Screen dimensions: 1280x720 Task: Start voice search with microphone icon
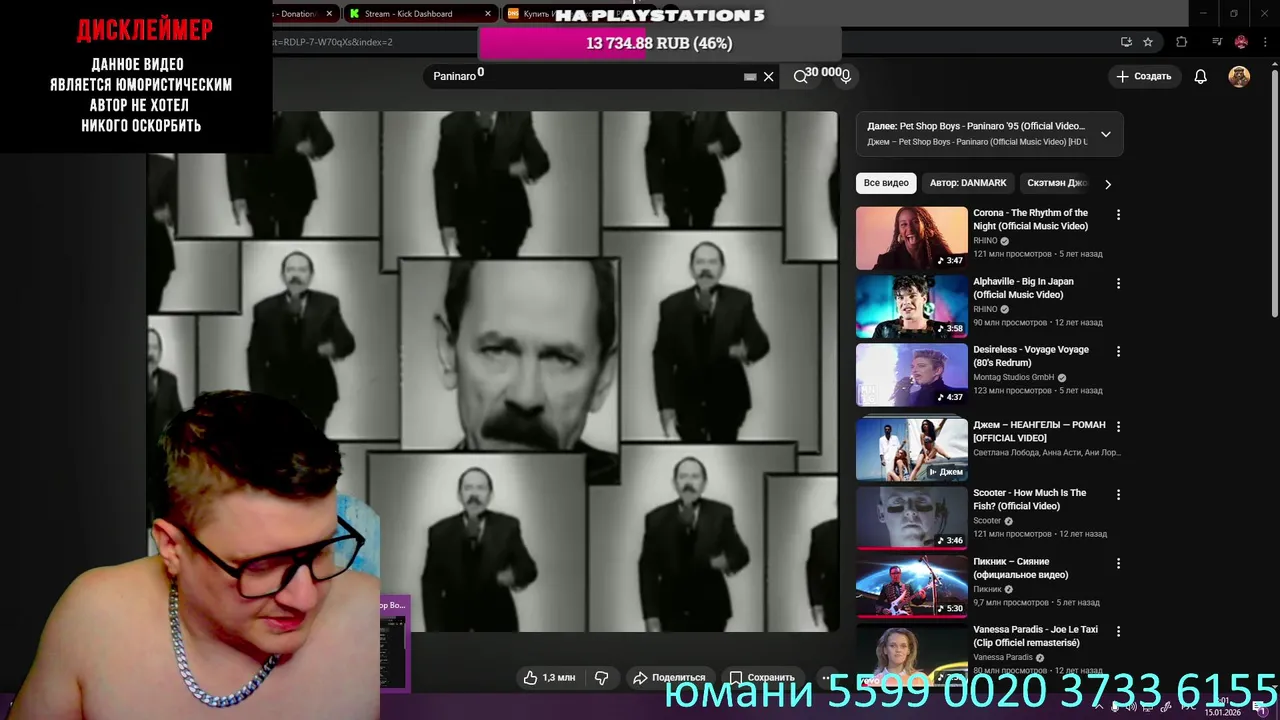846,76
